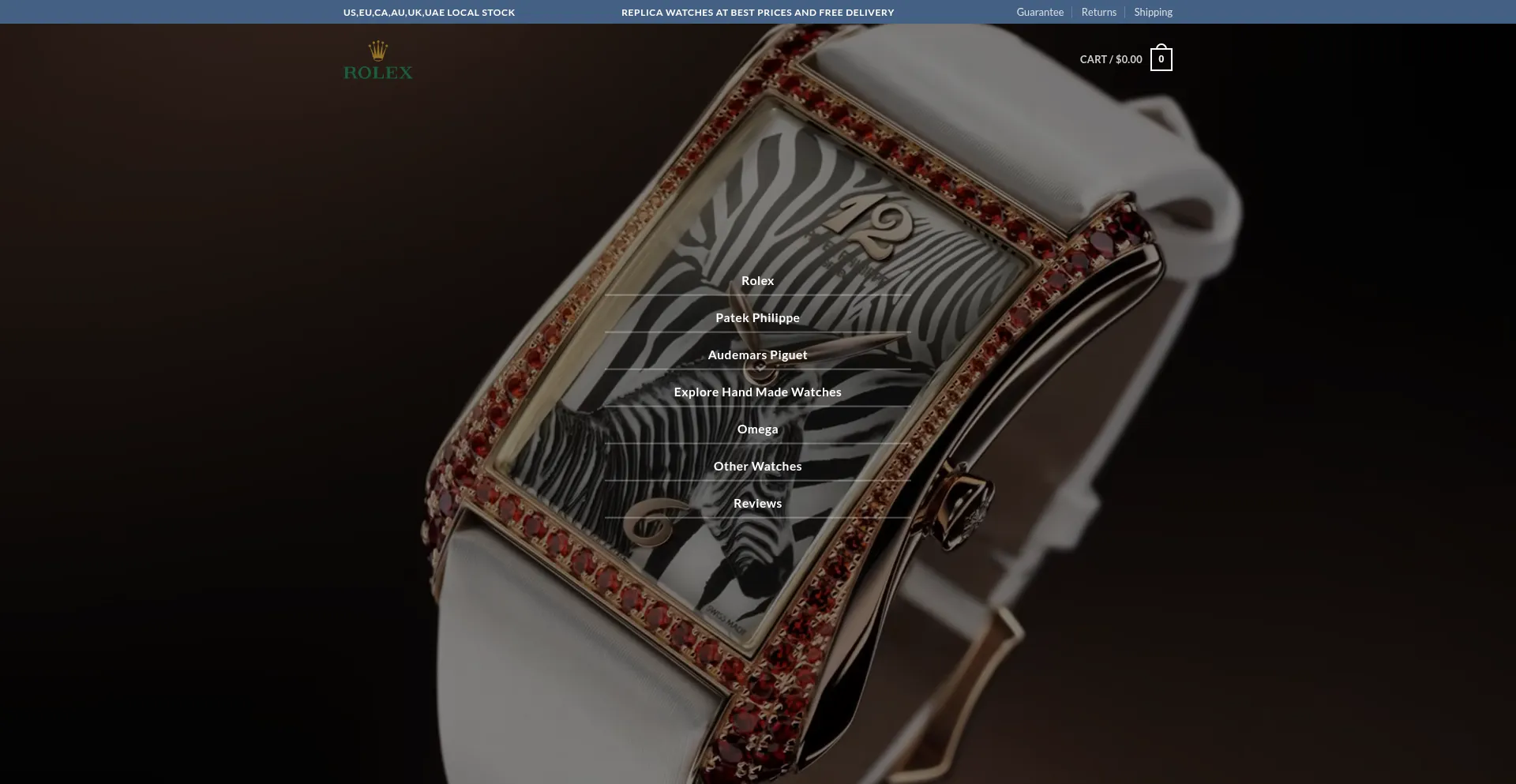Open the shopping cart bag icon
This screenshot has height=784, width=1516.
tap(1161, 60)
